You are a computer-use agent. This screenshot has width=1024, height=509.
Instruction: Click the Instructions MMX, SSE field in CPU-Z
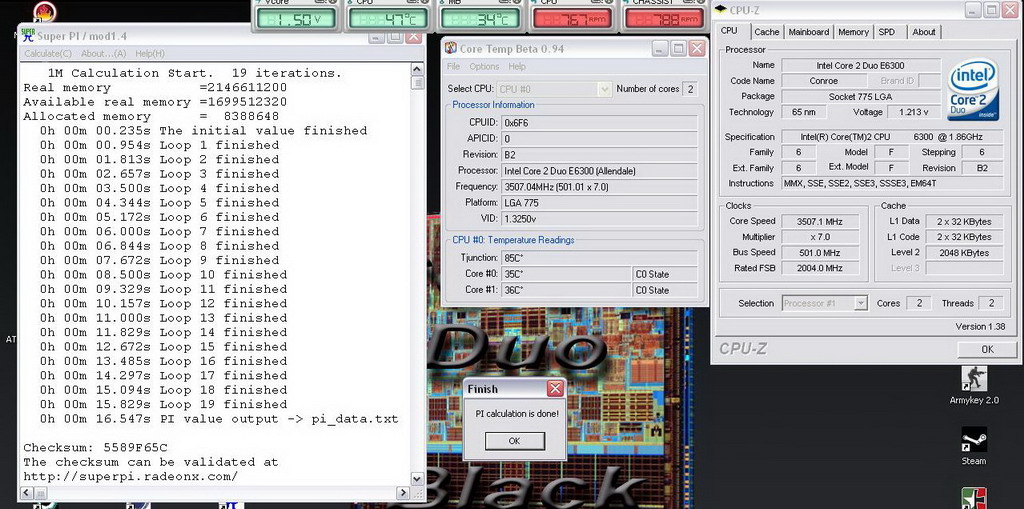click(x=892, y=184)
